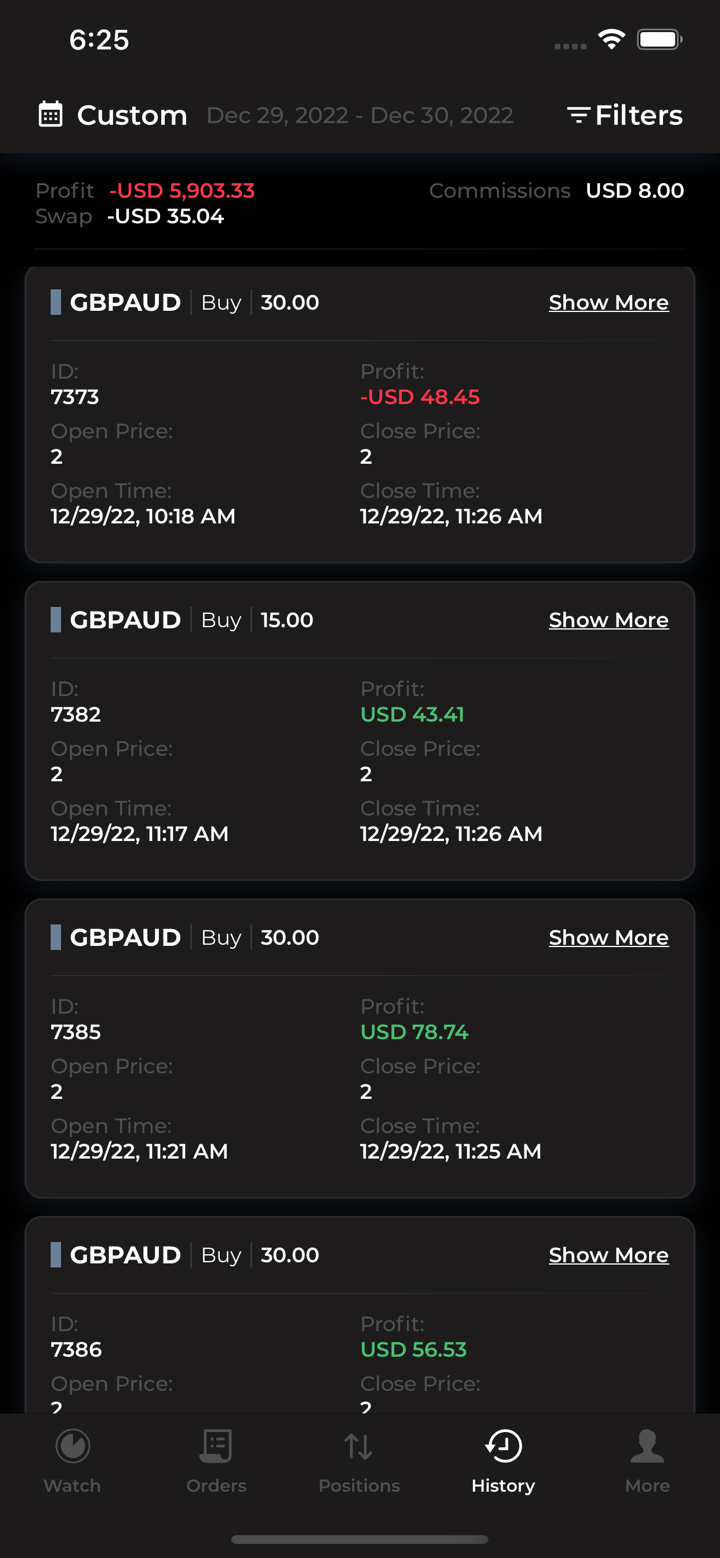Tap the History clock icon
This screenshot has width=720, height=1558.
tap(503, 1446)
